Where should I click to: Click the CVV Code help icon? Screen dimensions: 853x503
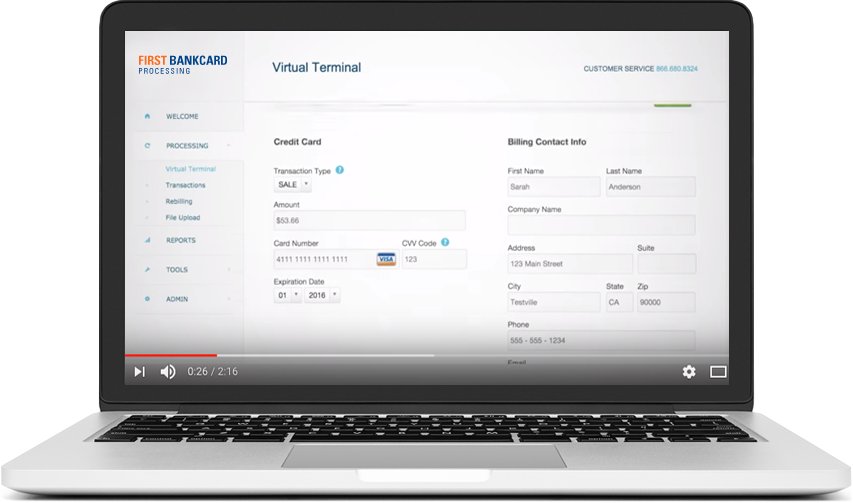(x=445, y=242)
